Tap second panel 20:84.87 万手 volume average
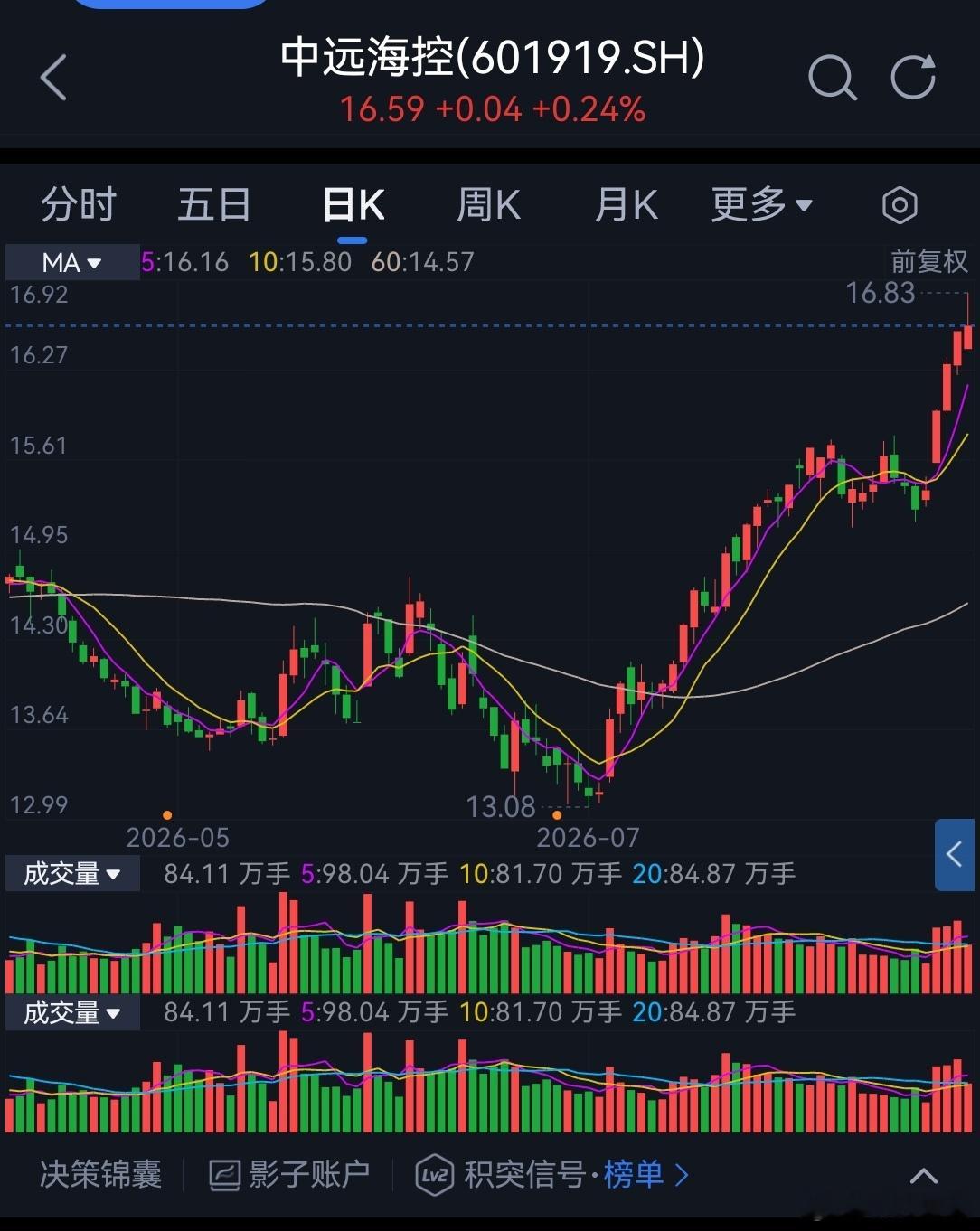This screenshot has height=1231, width=980. tap(714, 1012)
